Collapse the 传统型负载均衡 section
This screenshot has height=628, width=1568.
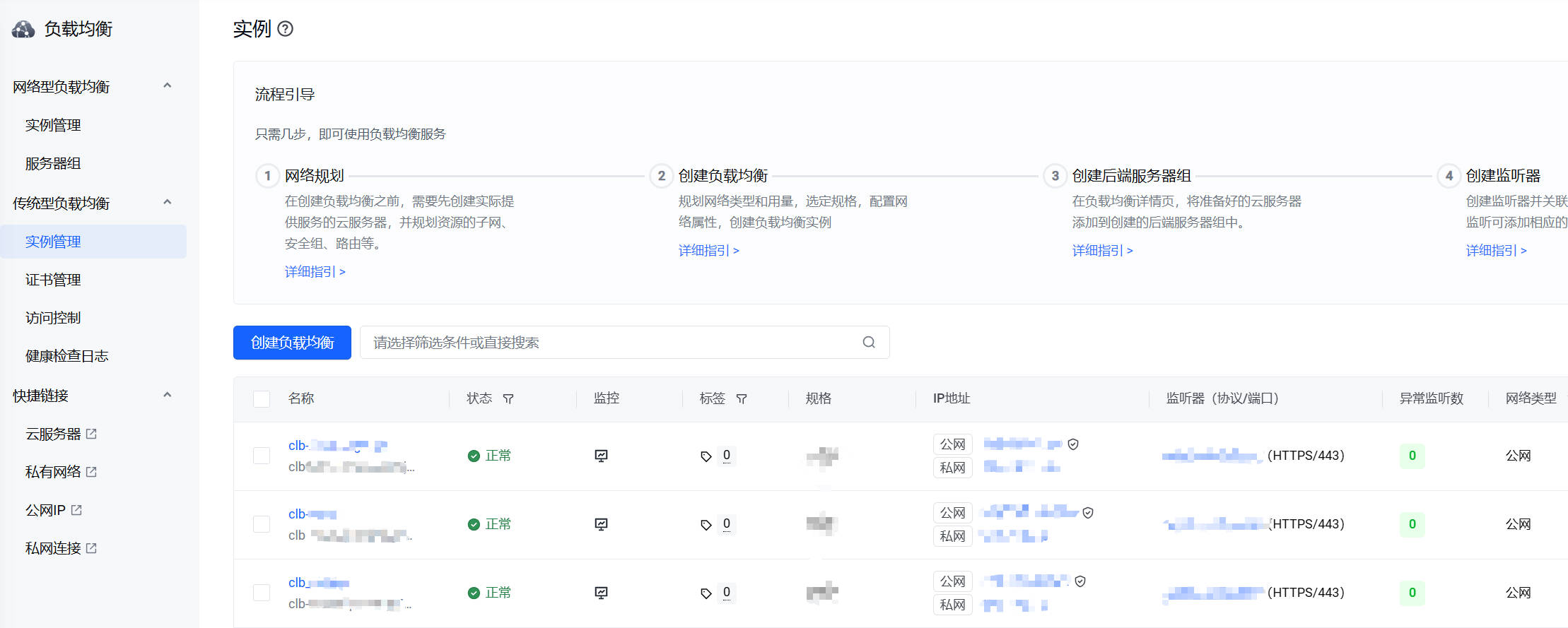pyautogui.click(x=168, y=202)
